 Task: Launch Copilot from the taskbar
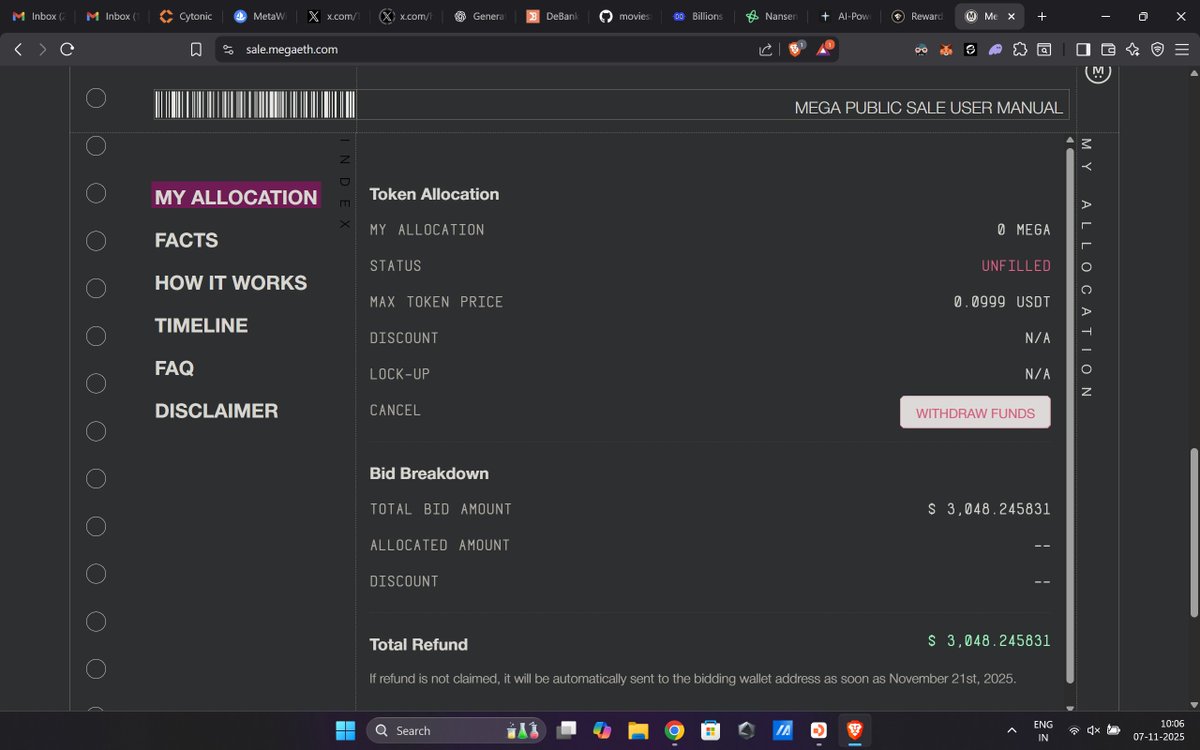pos(602,730)
